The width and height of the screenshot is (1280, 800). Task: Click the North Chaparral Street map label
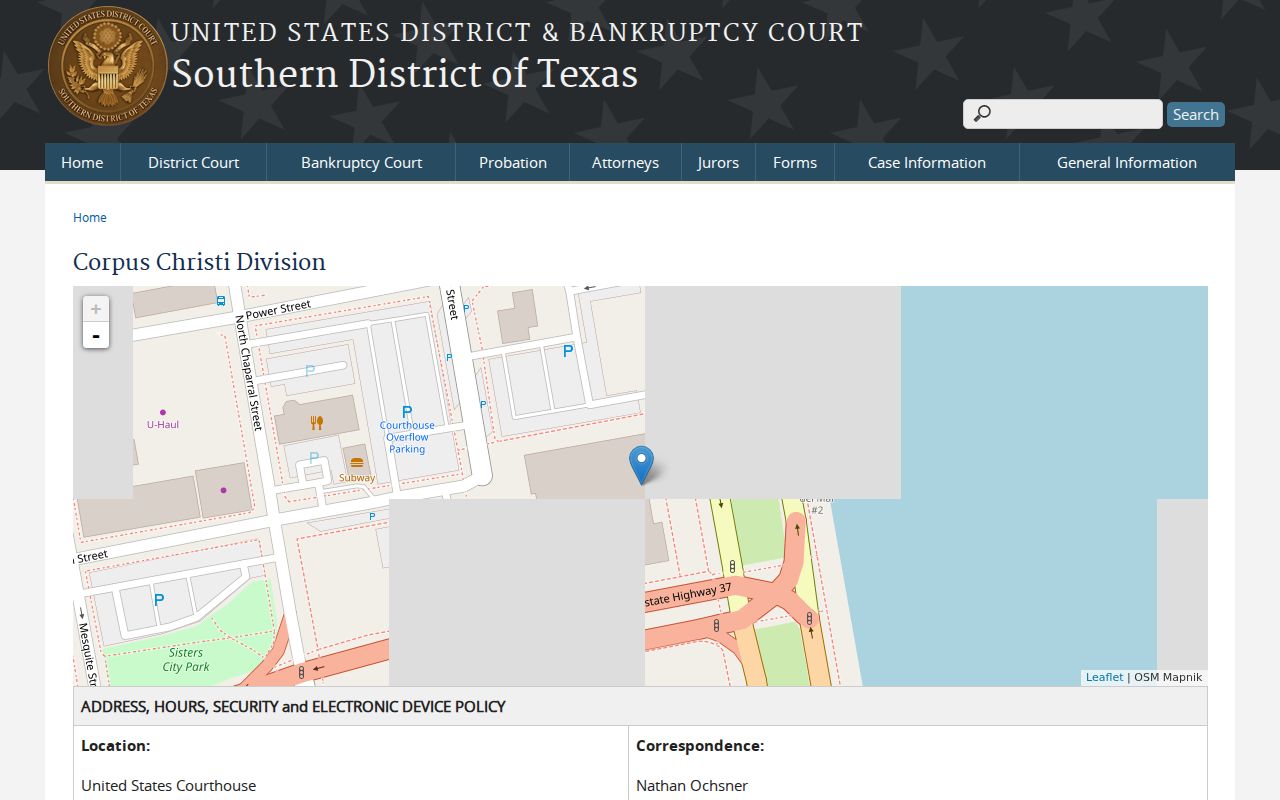point(249,372)
